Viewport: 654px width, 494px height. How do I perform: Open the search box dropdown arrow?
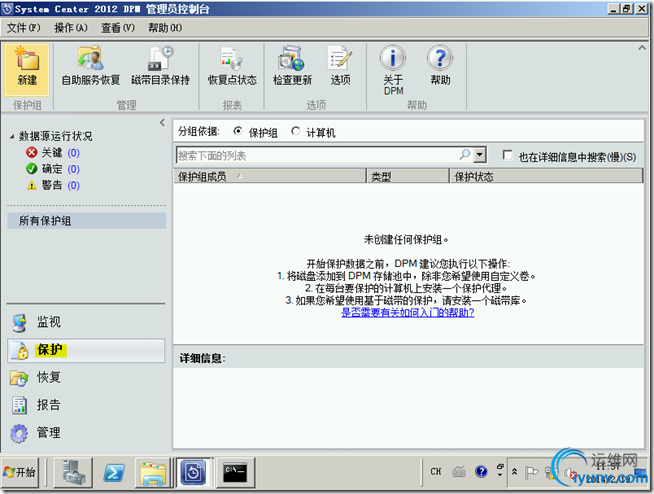480,155
